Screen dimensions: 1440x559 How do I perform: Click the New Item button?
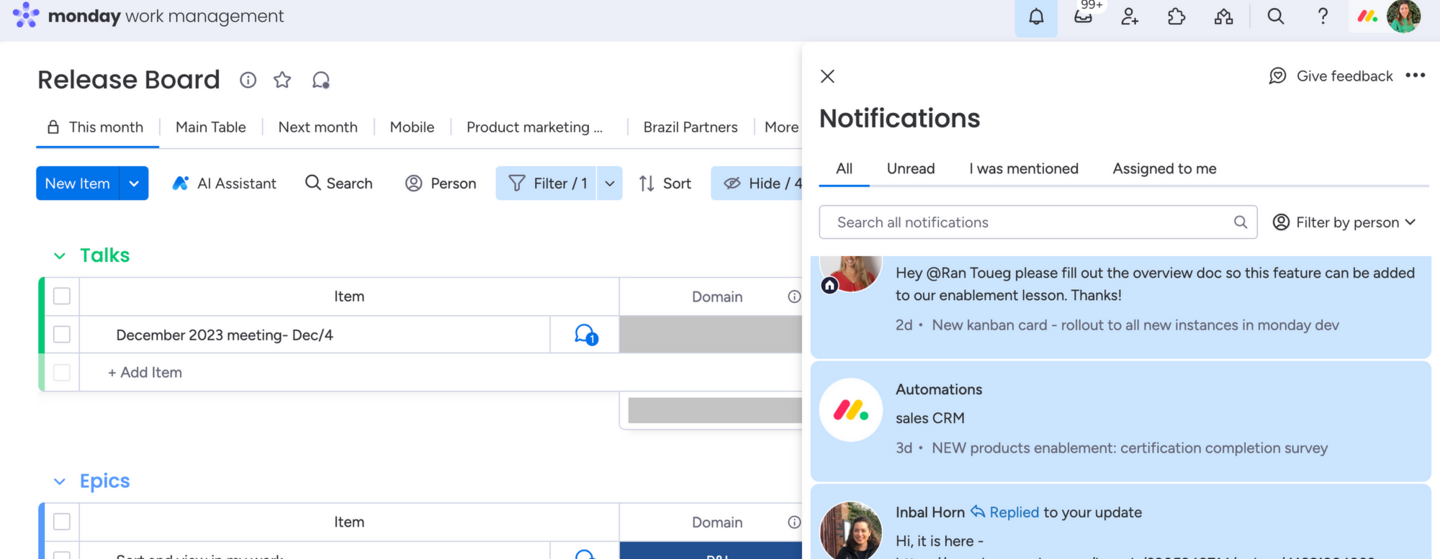(x=77, y=183)
